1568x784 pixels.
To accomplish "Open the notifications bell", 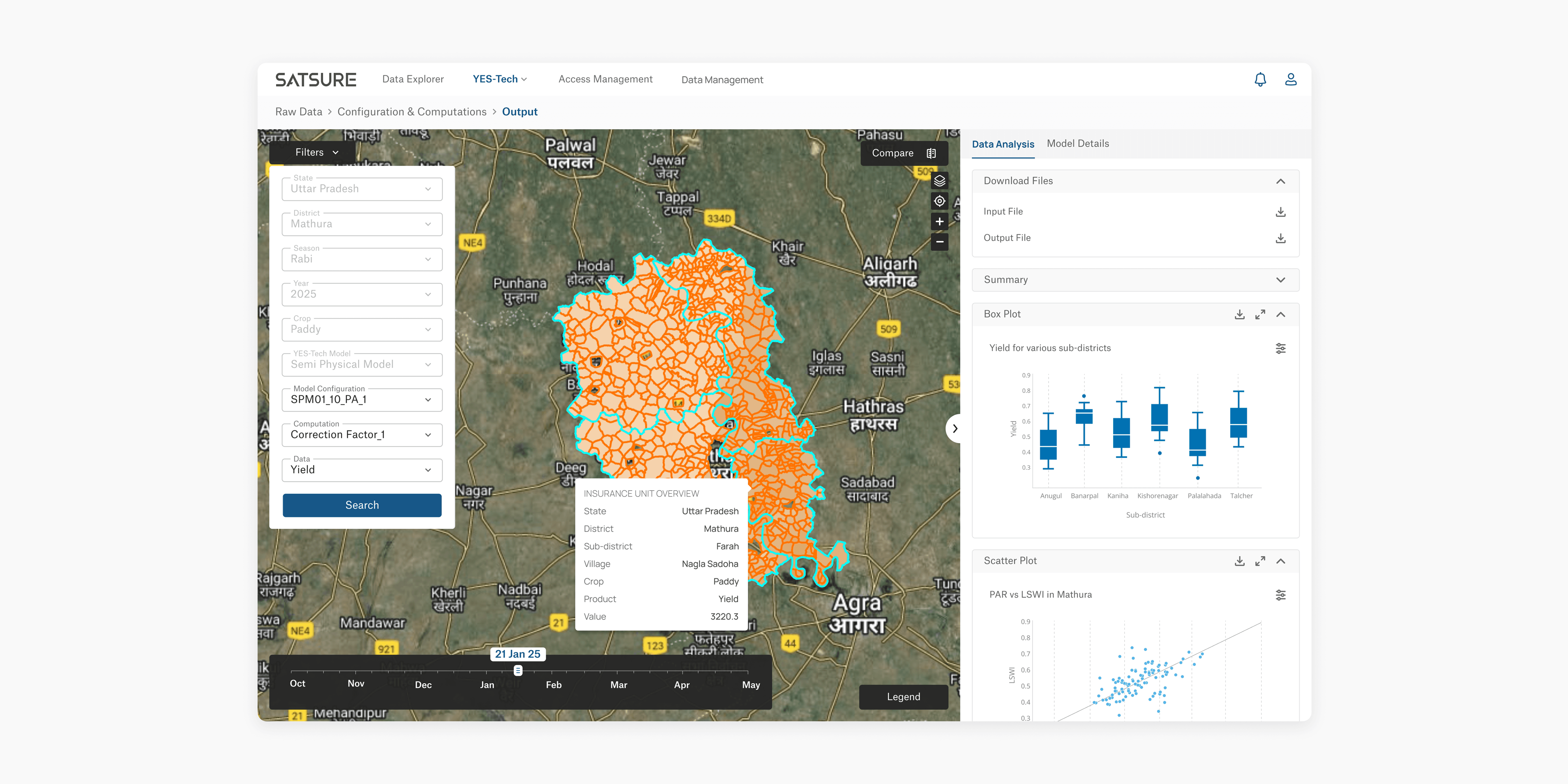I will pos(1260,80).
